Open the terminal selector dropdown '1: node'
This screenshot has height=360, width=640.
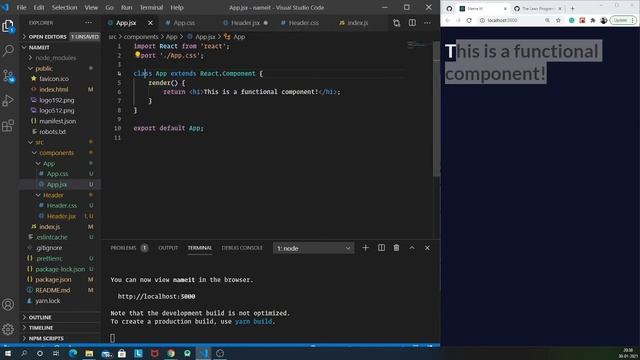[313, 248]
